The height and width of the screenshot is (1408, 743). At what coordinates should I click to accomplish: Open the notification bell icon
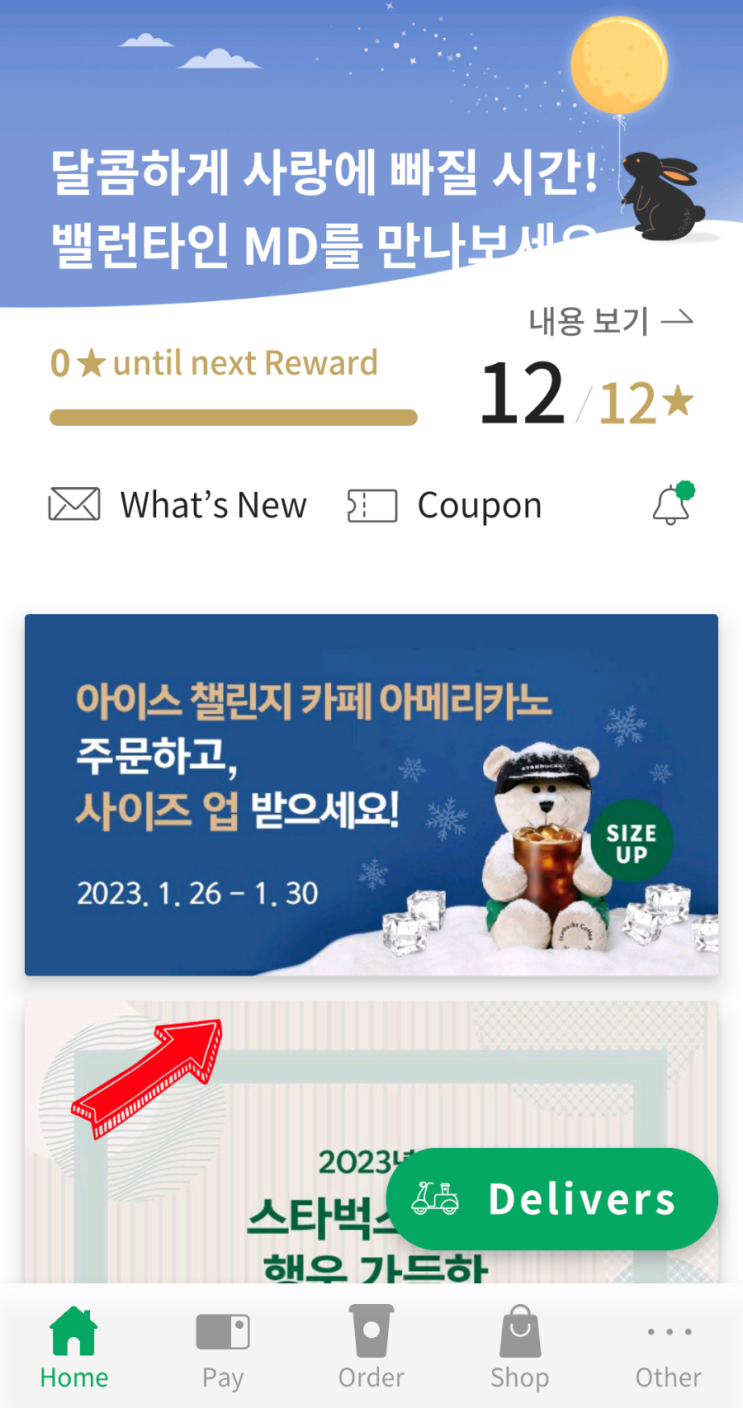(x=672, y=505)
